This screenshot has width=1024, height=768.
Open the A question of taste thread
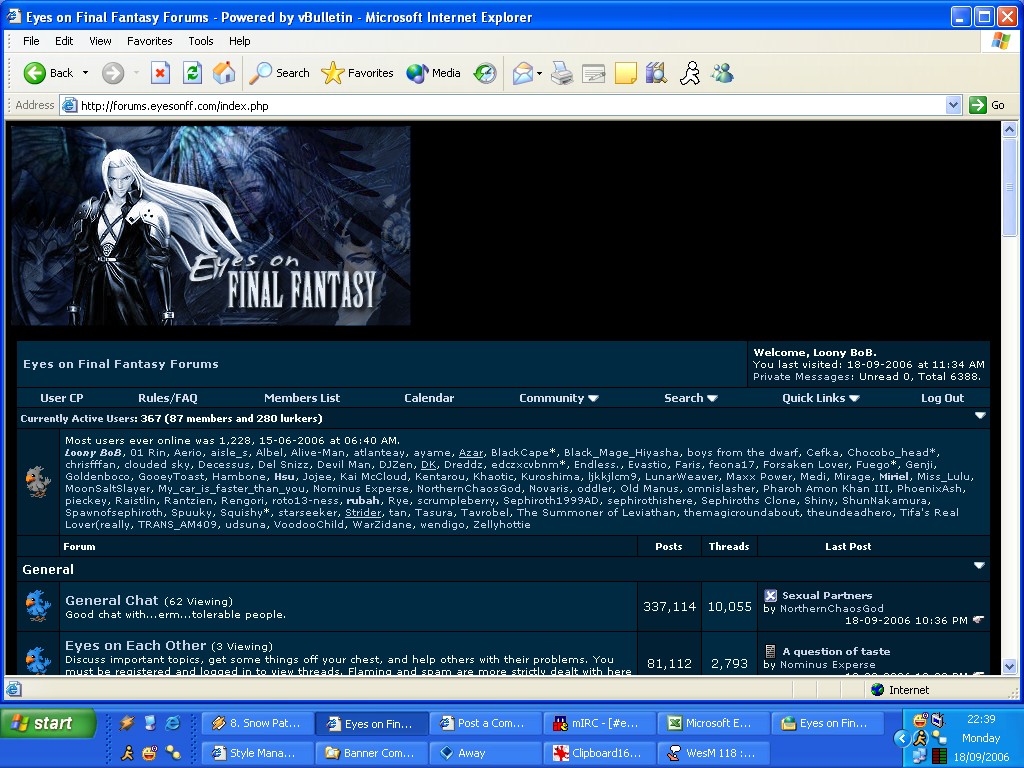[836, 651]
